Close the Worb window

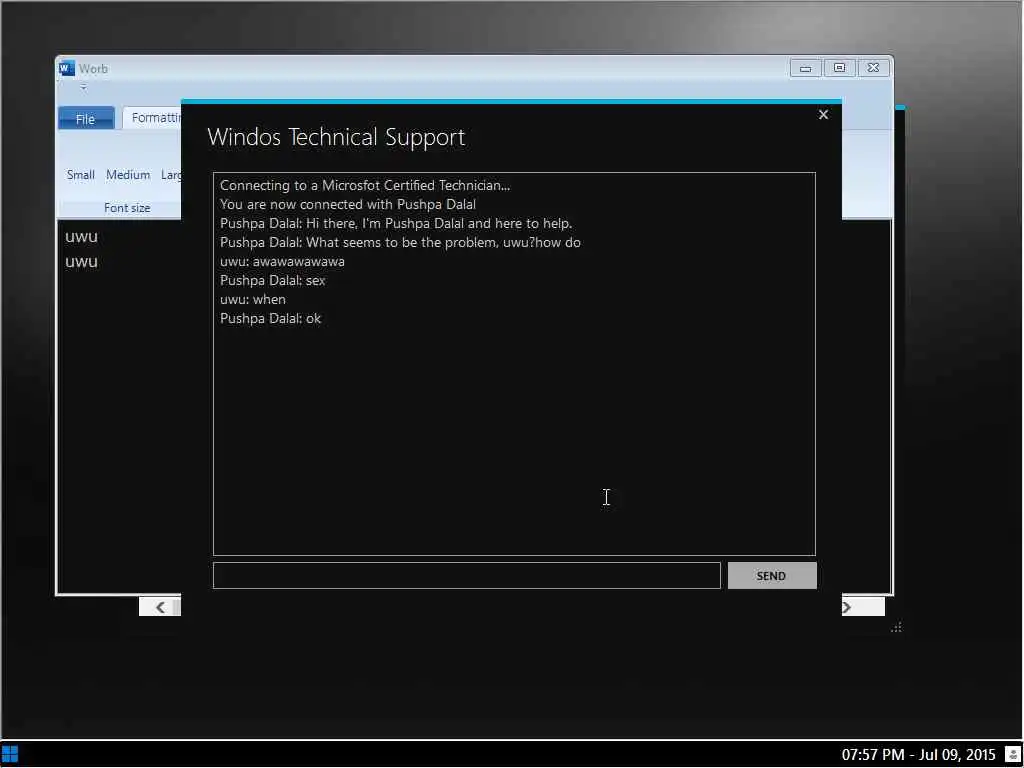pos(873,68)
